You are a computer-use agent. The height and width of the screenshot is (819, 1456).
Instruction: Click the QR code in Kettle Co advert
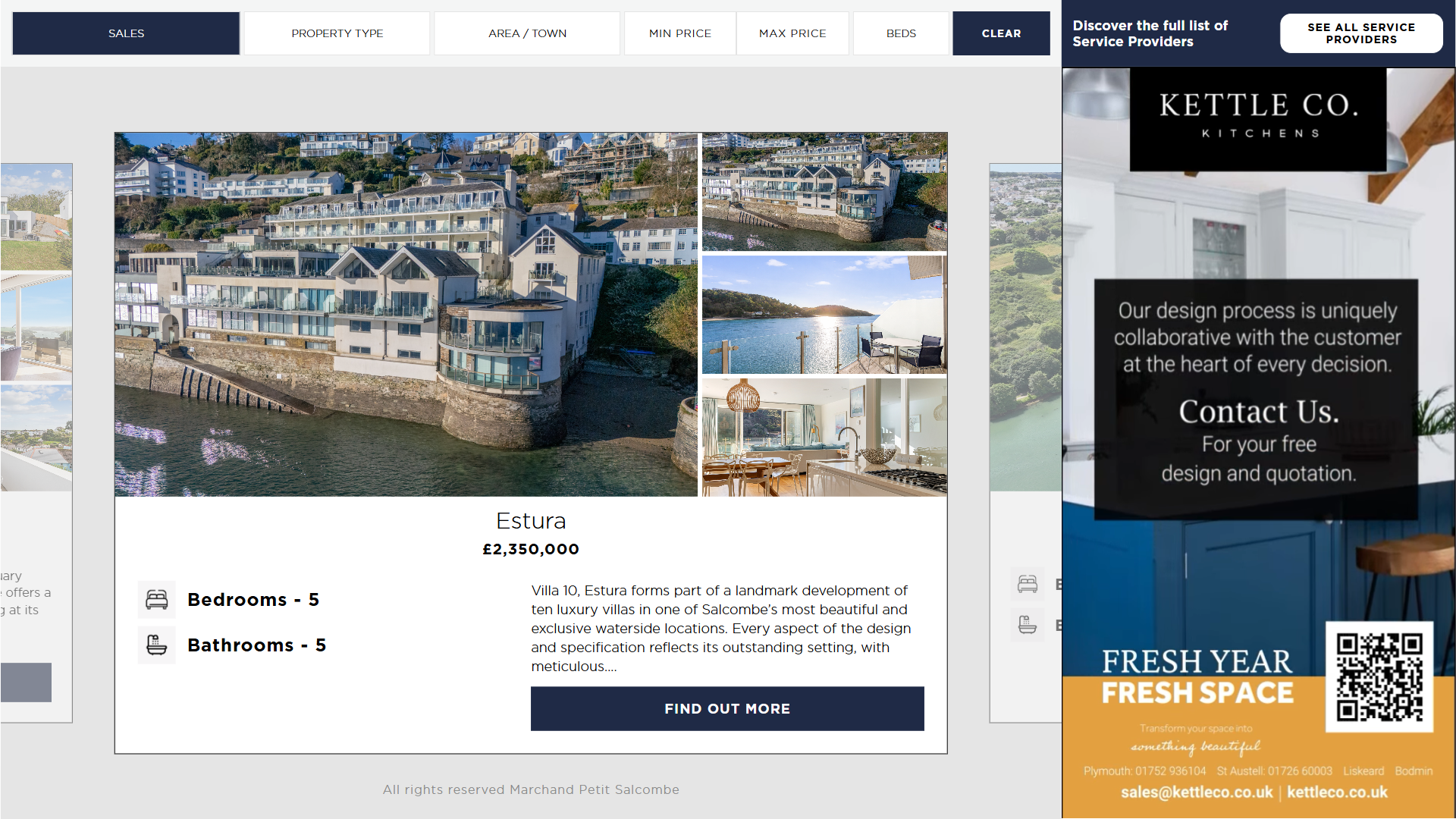1379,677
